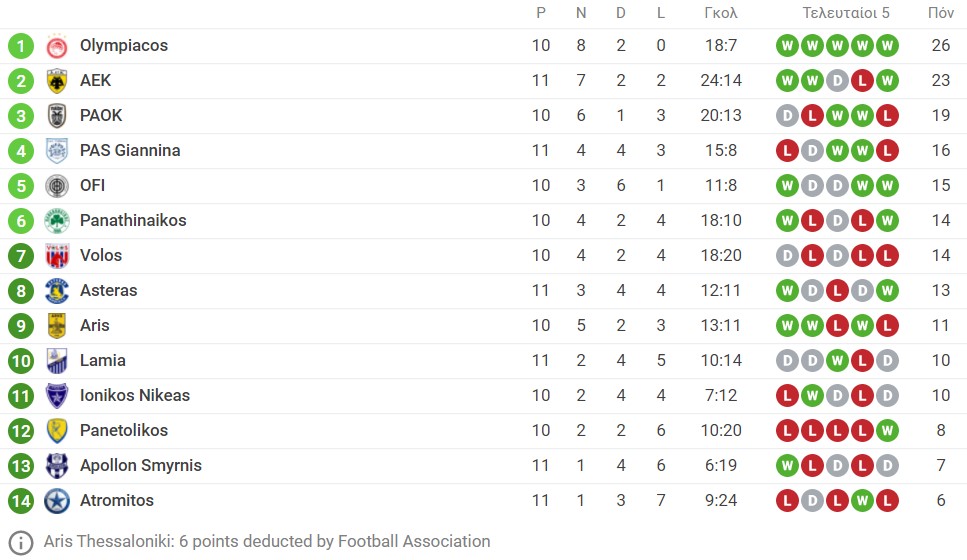Screen dimensions: 967x560
Task: Click the Atromitos star emblem
Action: tap(57, 501)
